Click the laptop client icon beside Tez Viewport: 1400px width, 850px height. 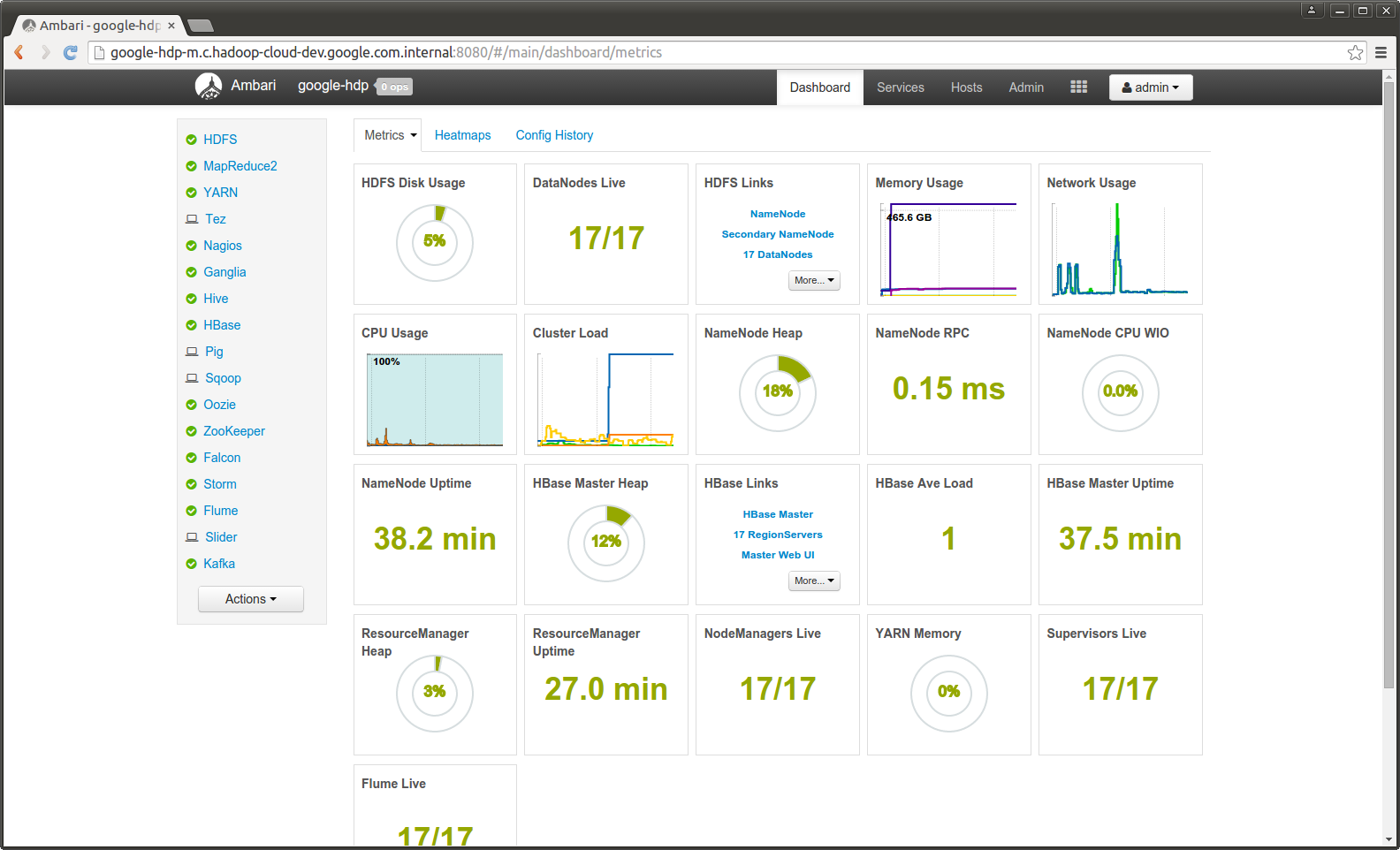click(192, 219)
